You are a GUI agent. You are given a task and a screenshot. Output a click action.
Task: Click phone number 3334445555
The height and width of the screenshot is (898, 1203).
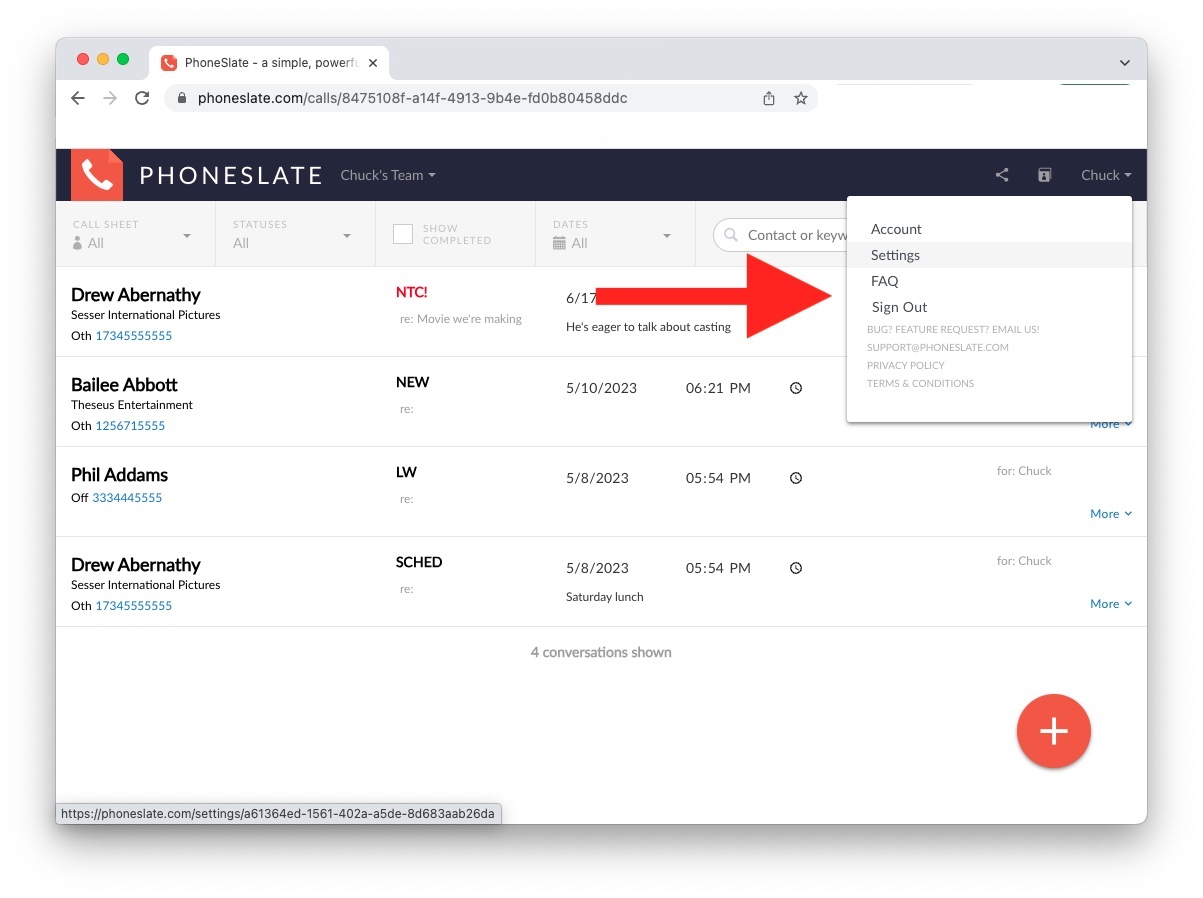click(127, 498)
